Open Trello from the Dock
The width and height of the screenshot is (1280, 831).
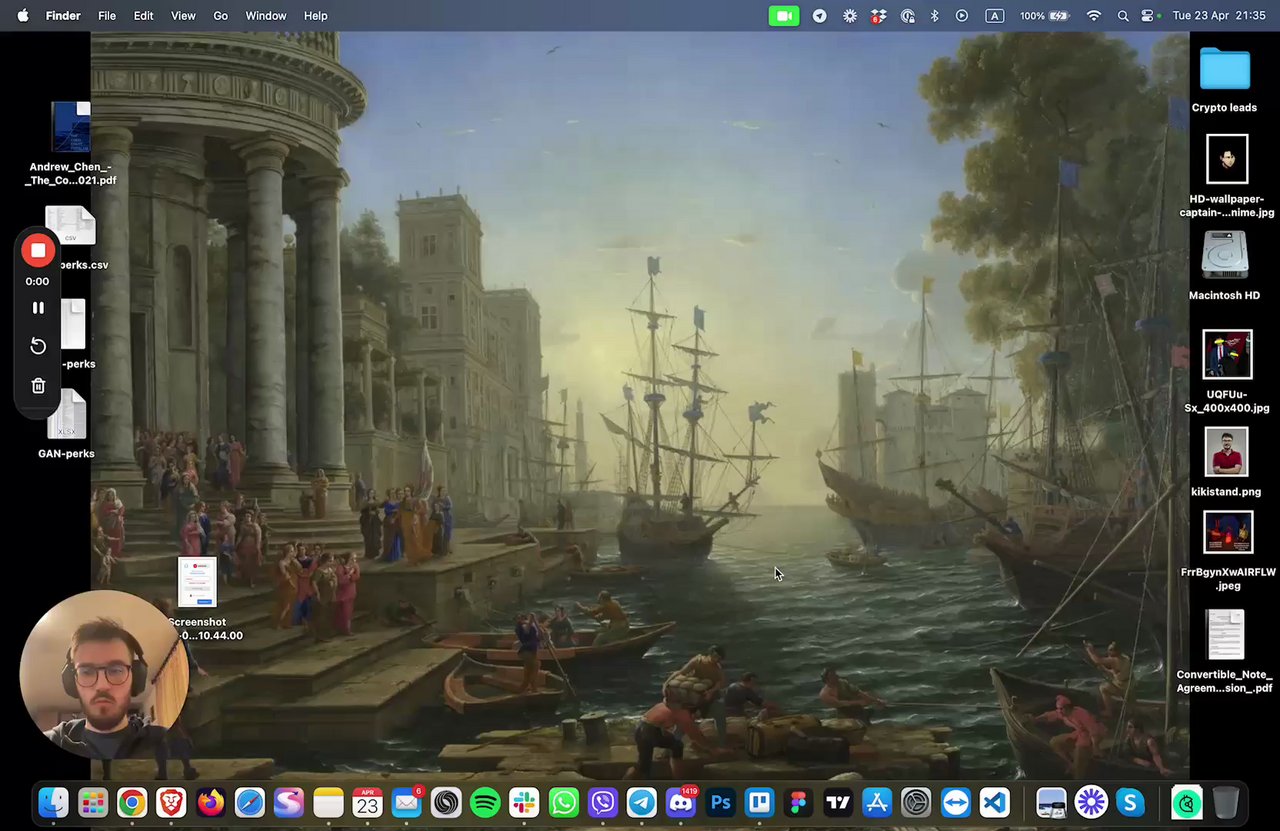click(x=759, y=802)
